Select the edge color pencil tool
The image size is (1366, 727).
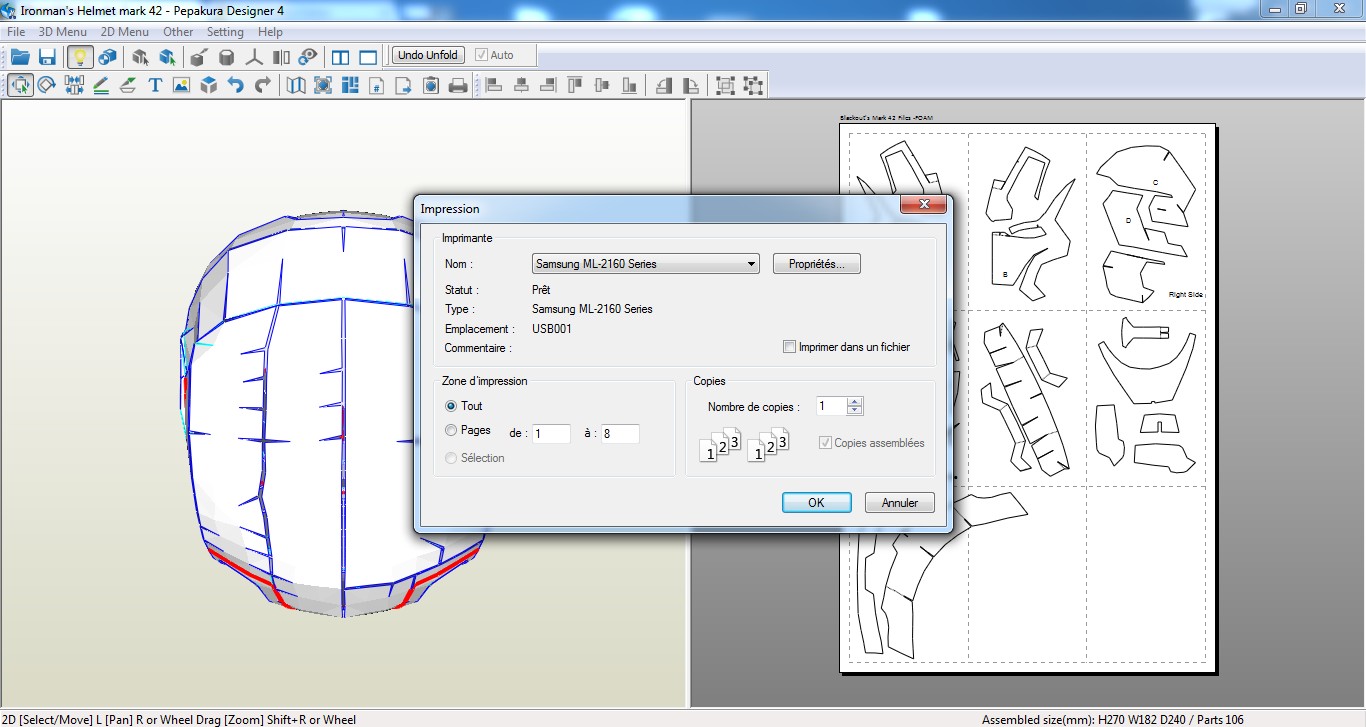coord(101,86)
